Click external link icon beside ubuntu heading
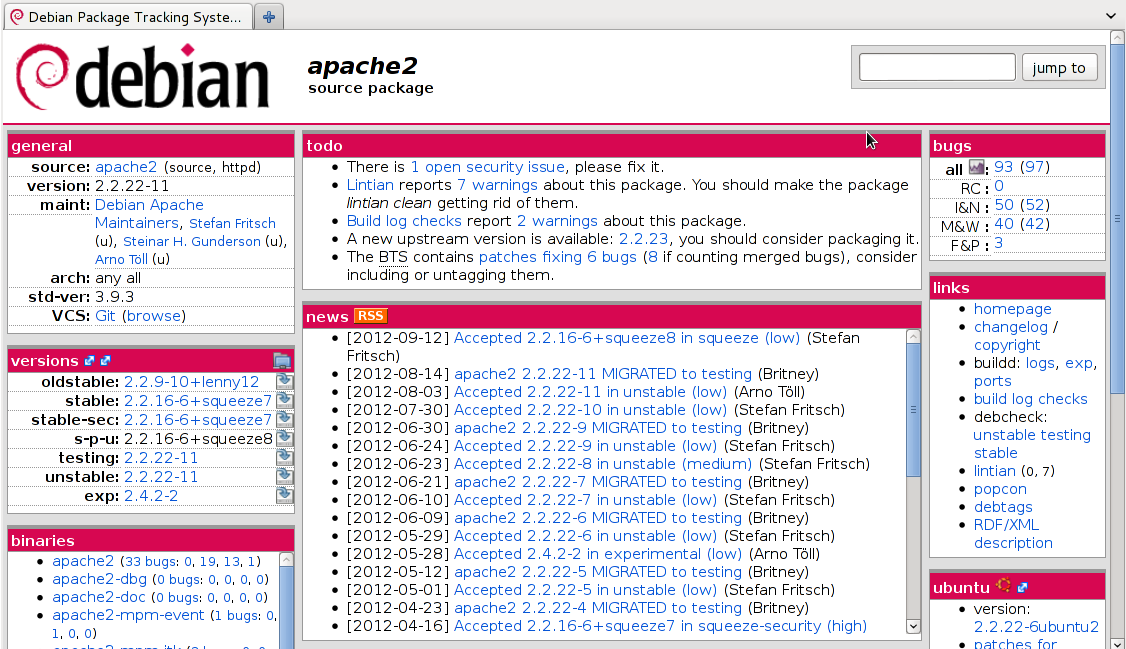Screen dimensions: 1126x649 point(1023,587)
